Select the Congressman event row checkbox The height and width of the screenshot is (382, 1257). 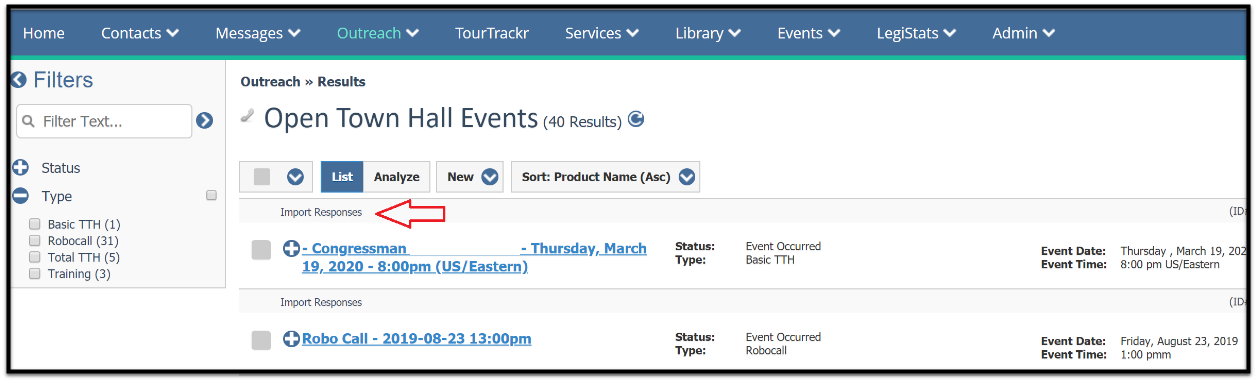[261, 250]
